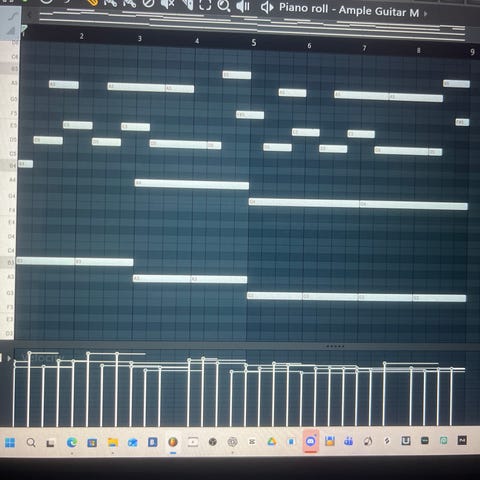Choose the Zoom magnifier tool

tap(224, 5)
